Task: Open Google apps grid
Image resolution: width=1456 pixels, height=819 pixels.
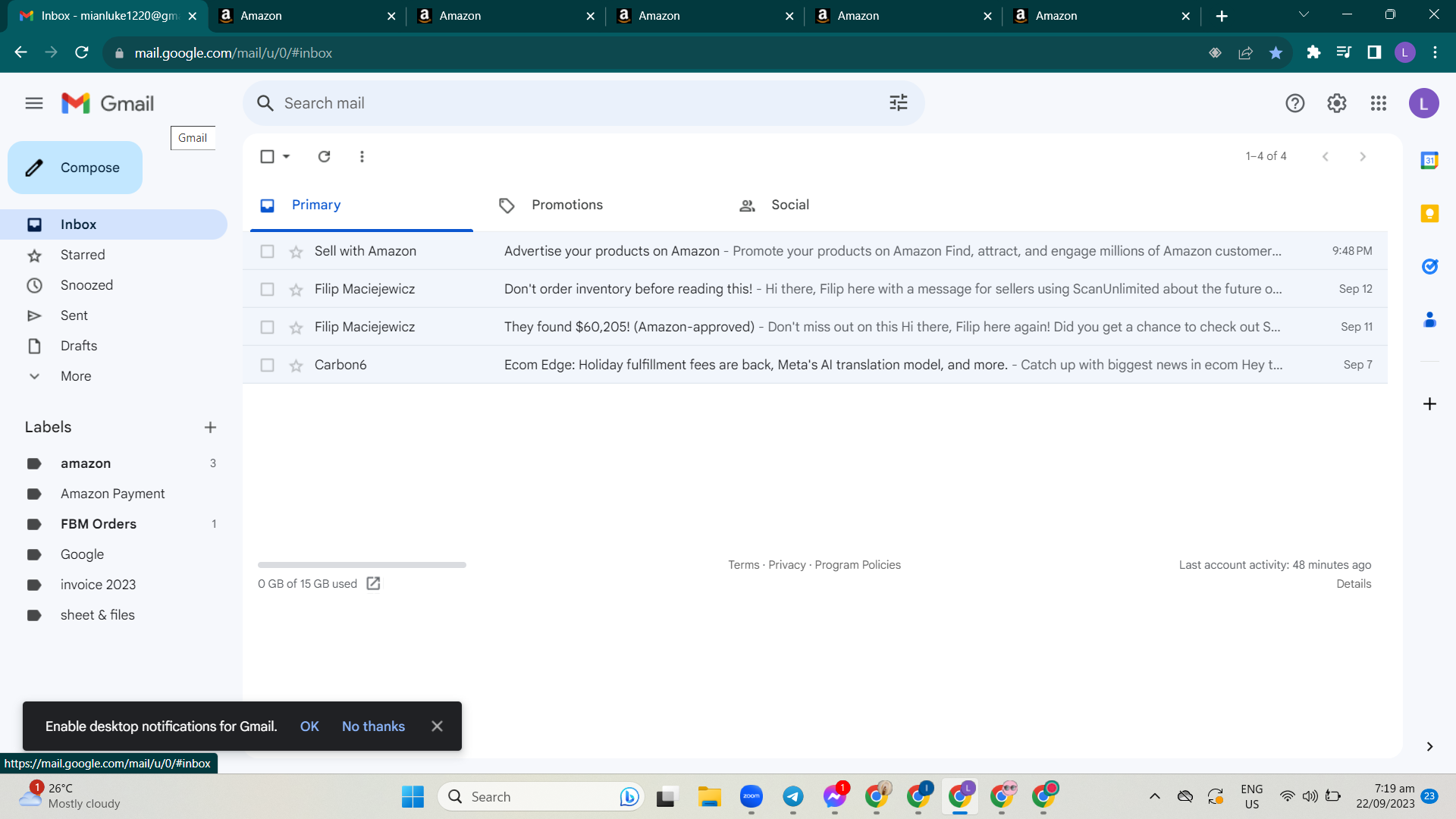Action: pos(1379,103)
